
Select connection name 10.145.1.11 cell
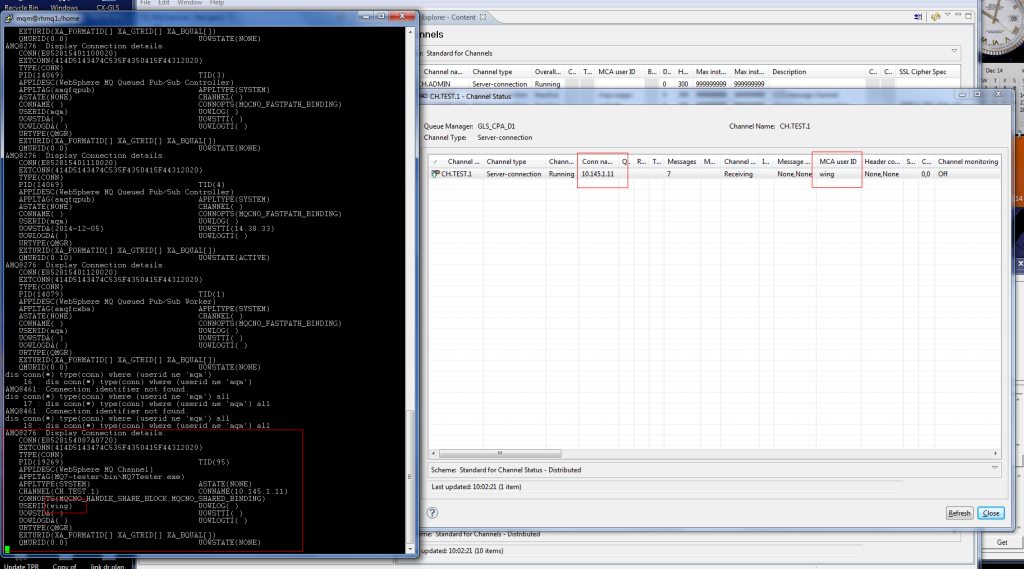click(x=598, y=174)
